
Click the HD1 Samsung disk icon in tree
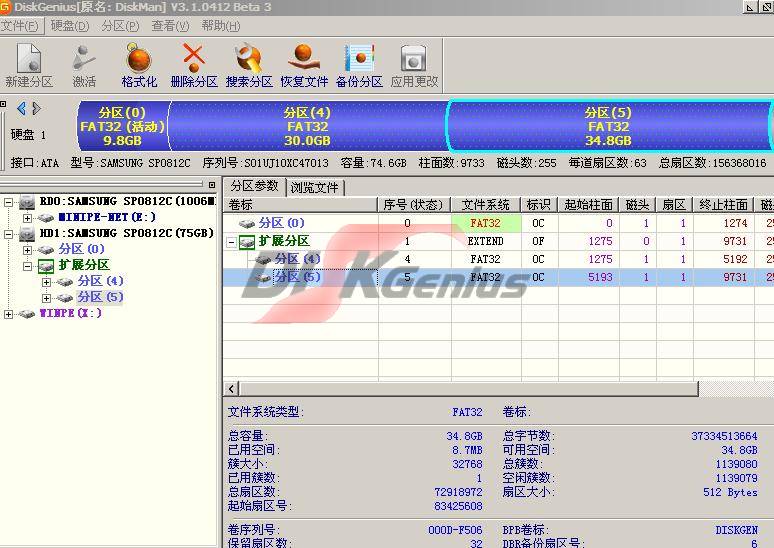pyautogui.click(x=27, y=234)
